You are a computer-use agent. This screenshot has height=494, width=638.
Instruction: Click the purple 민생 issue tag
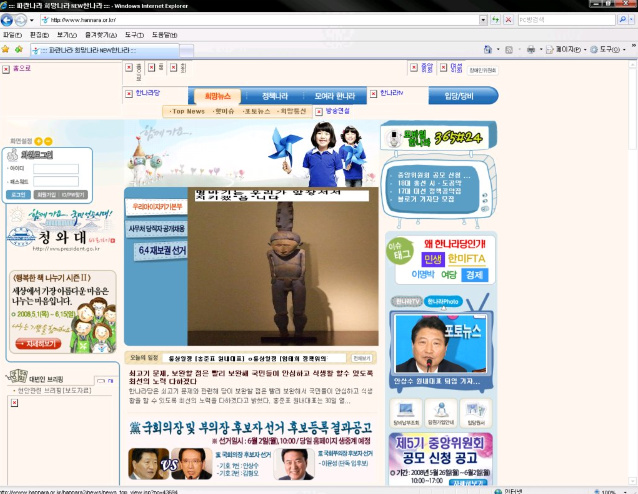(x=433, y=259)
